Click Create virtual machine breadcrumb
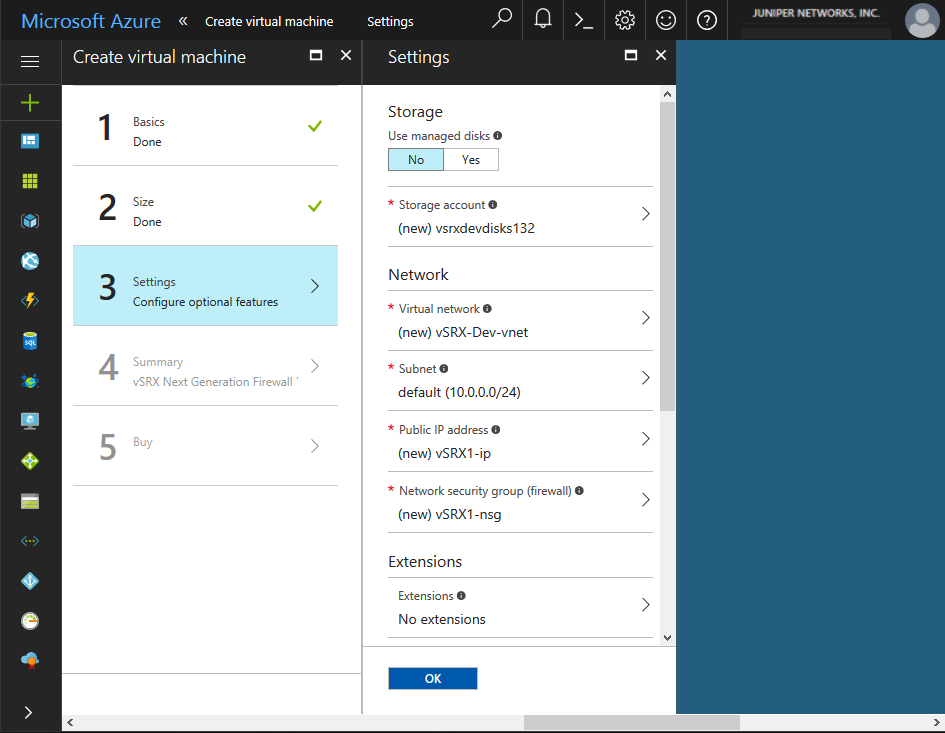 coord(269,21)
